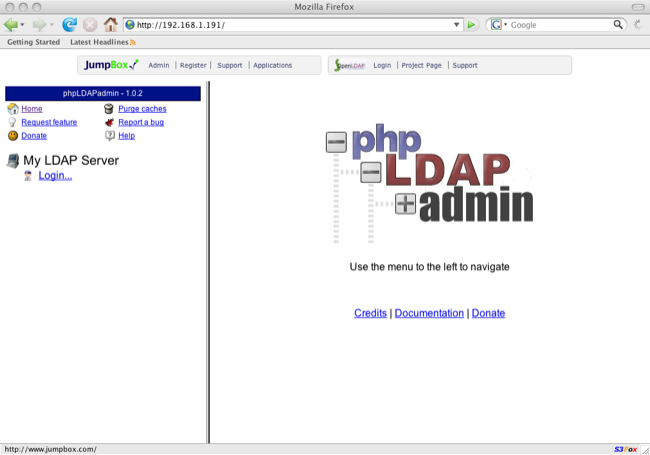Click the light bulb Request feature icon
This screenshot has width=650, height=455.
[12, 122]
